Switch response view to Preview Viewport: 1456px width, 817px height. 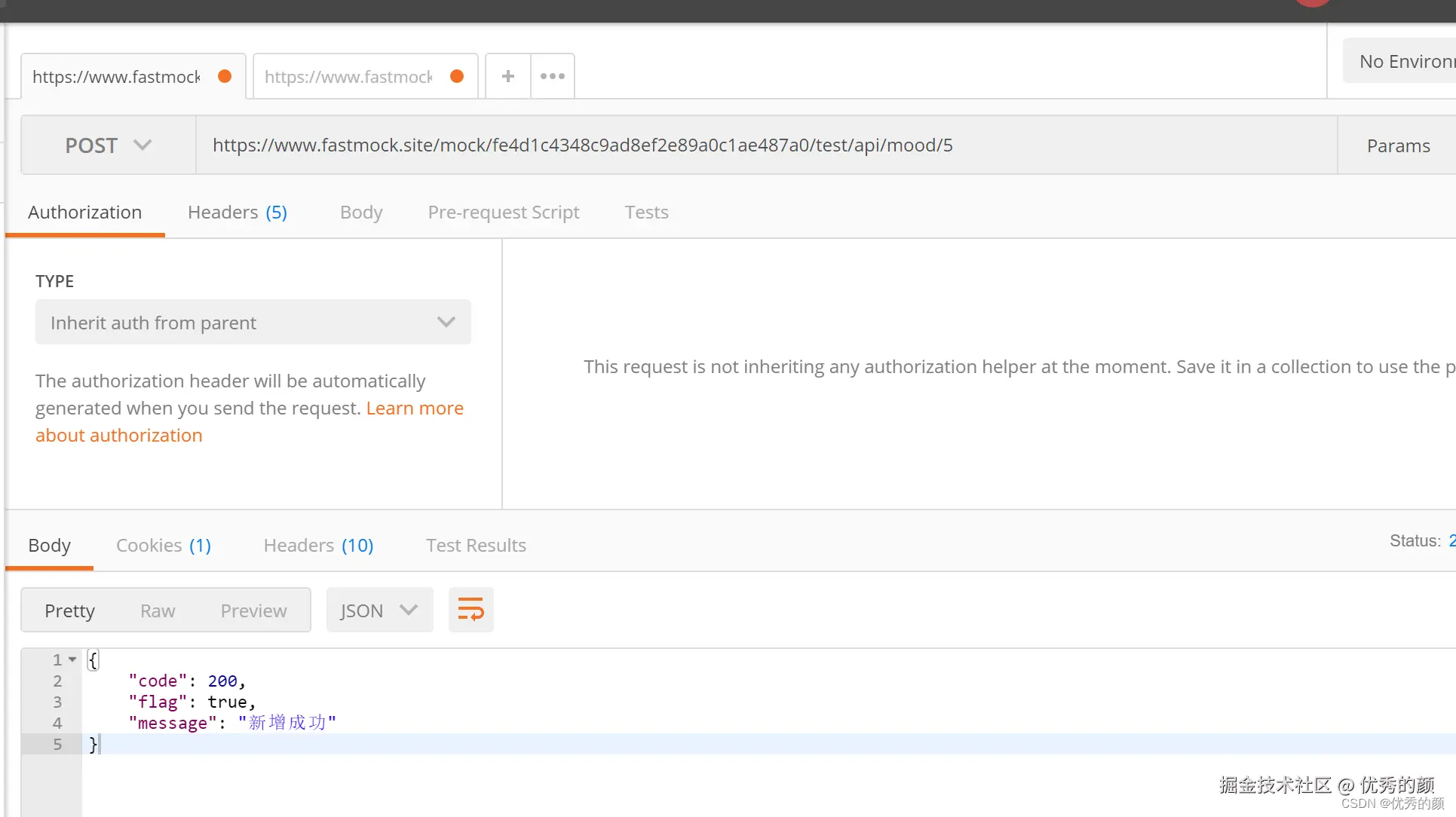tap(253, 610)
